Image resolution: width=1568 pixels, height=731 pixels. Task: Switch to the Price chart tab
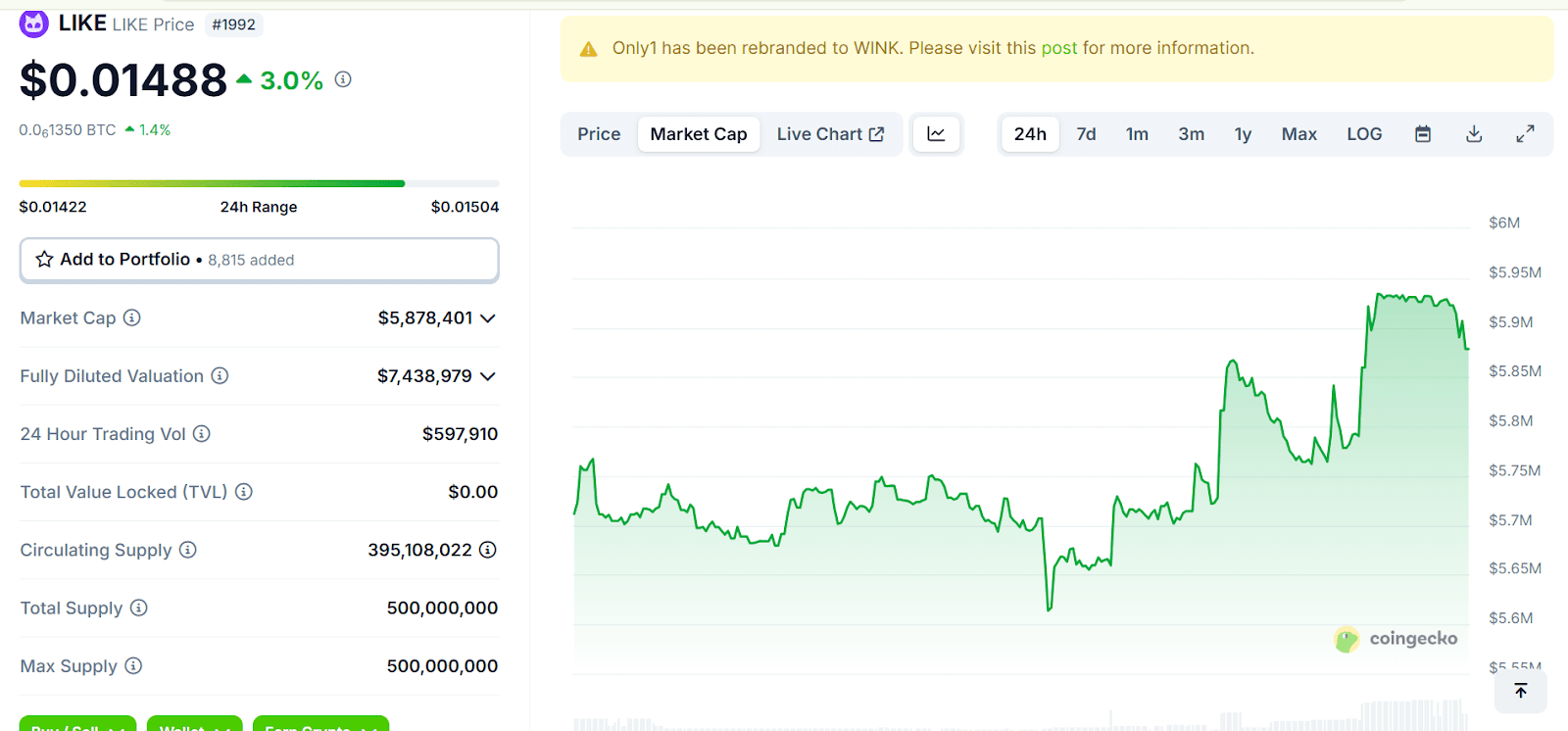click(x=599, y=134)
